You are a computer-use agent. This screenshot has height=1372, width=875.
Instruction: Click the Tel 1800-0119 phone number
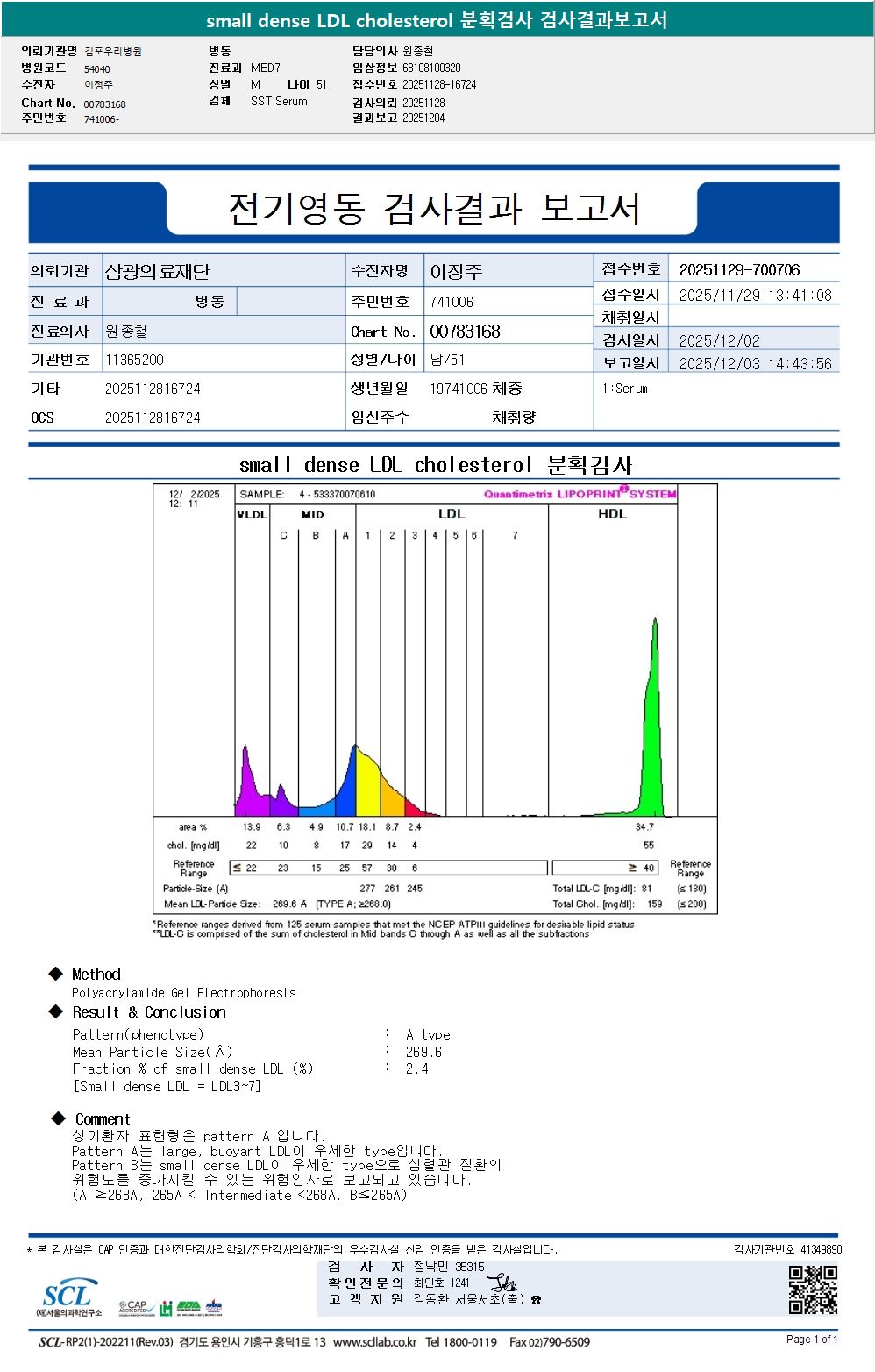[461, 1342]
